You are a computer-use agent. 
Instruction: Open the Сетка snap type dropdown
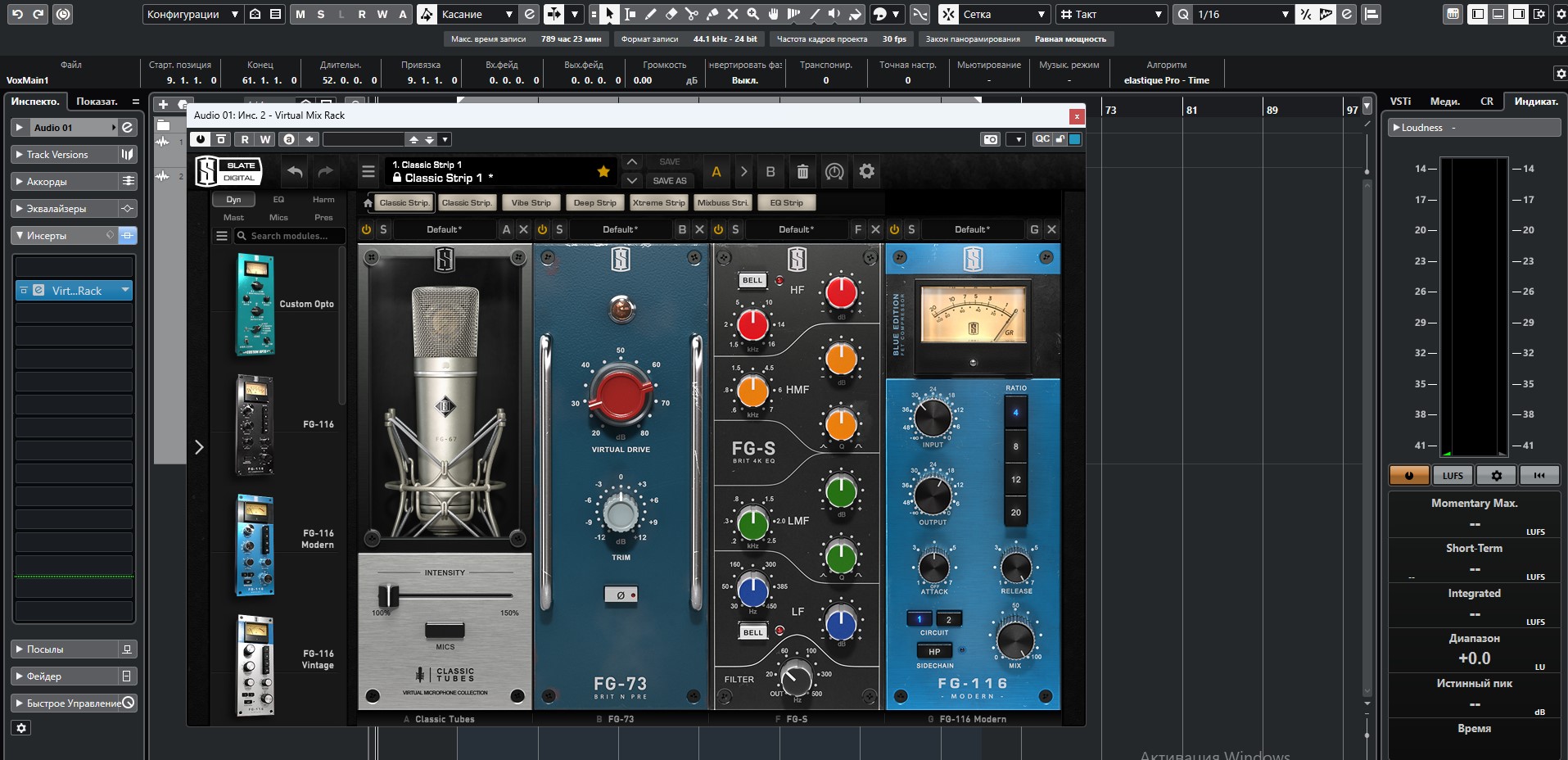coord(1004,14)
